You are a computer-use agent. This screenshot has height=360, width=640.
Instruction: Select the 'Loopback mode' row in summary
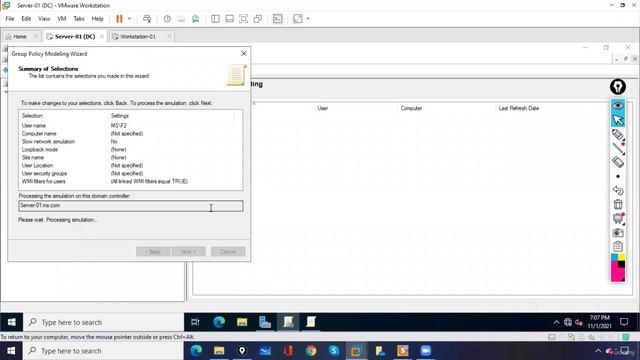[131, 149]
